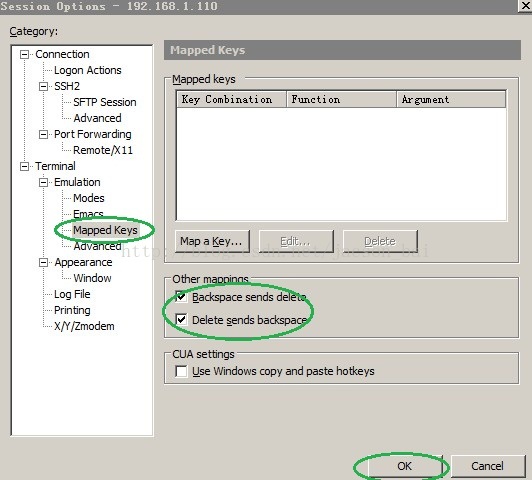Enable Use Windows copy and paste hotkeys
532x480 pixels.
click(x=181, y=371)
